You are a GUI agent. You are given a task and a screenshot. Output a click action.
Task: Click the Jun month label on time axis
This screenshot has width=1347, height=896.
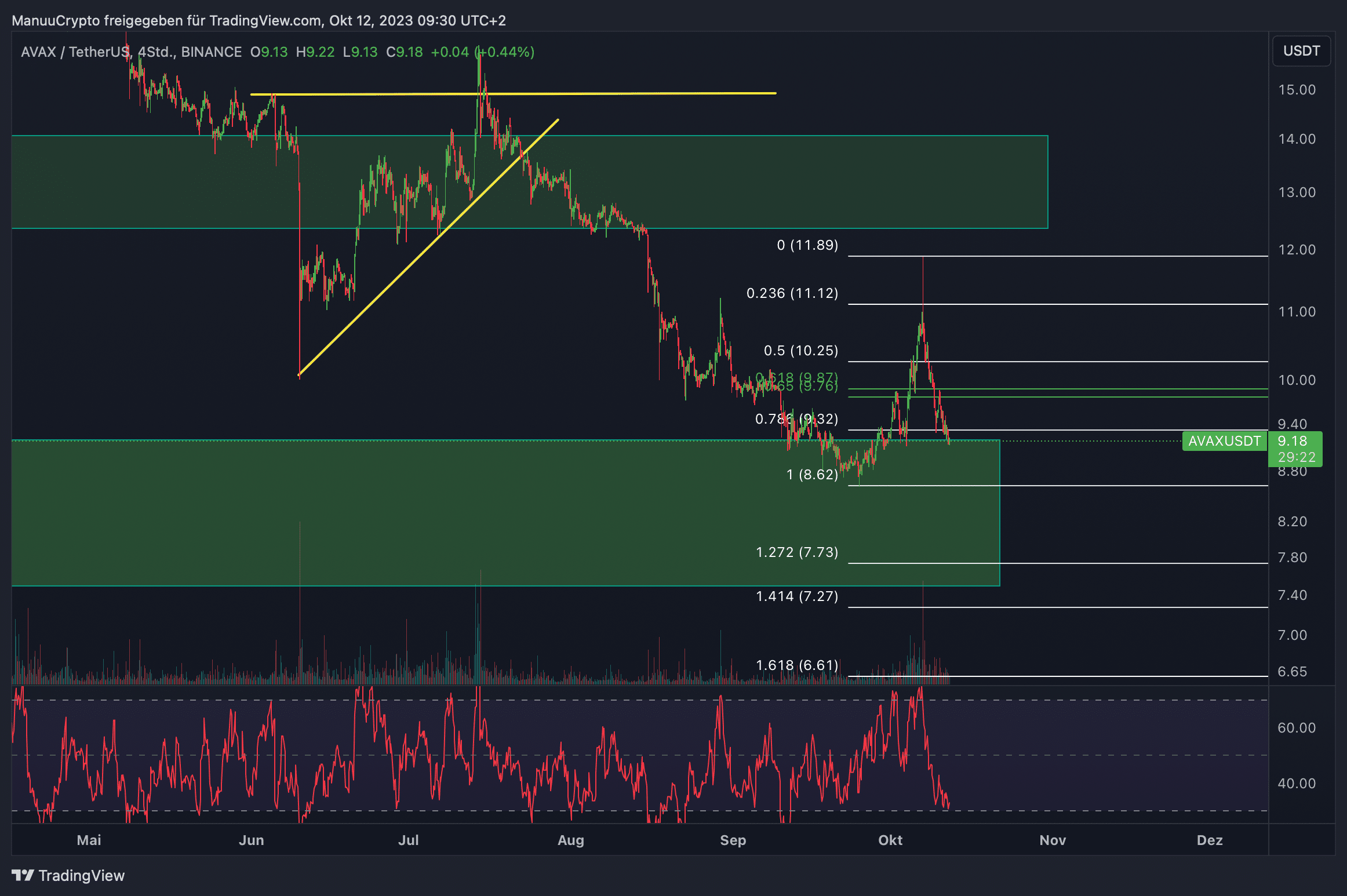[x=251, y=840]
